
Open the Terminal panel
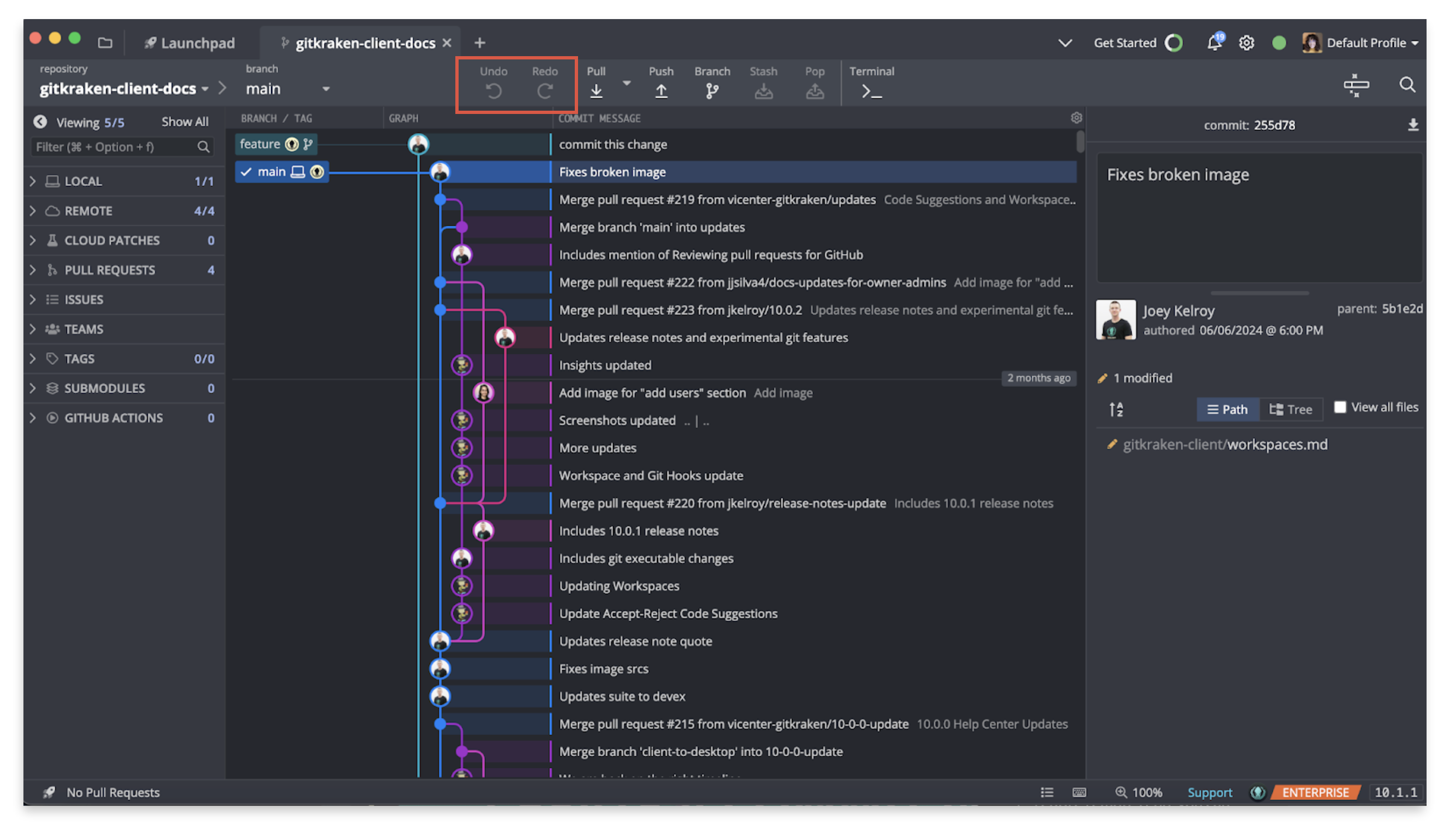coord(871,82)
